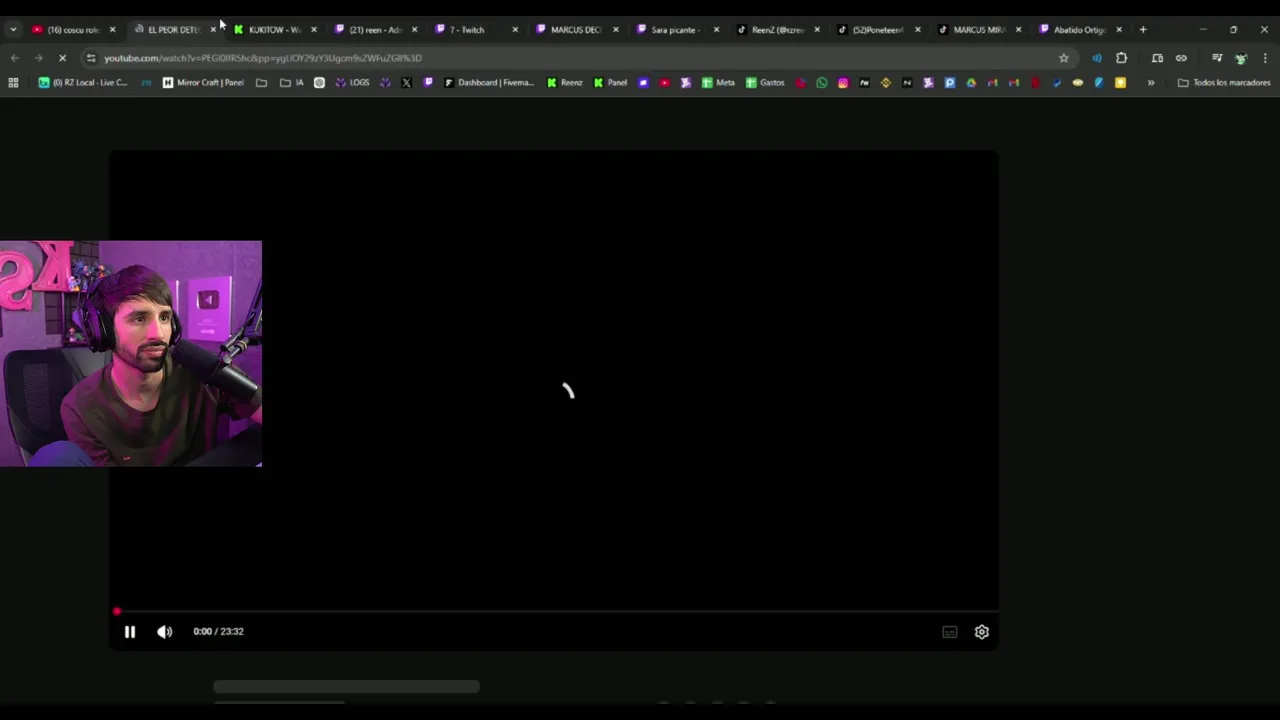Open the WhatsApp bookmark icon
This screenshot has height=720, width=1280.
(822, 83)
